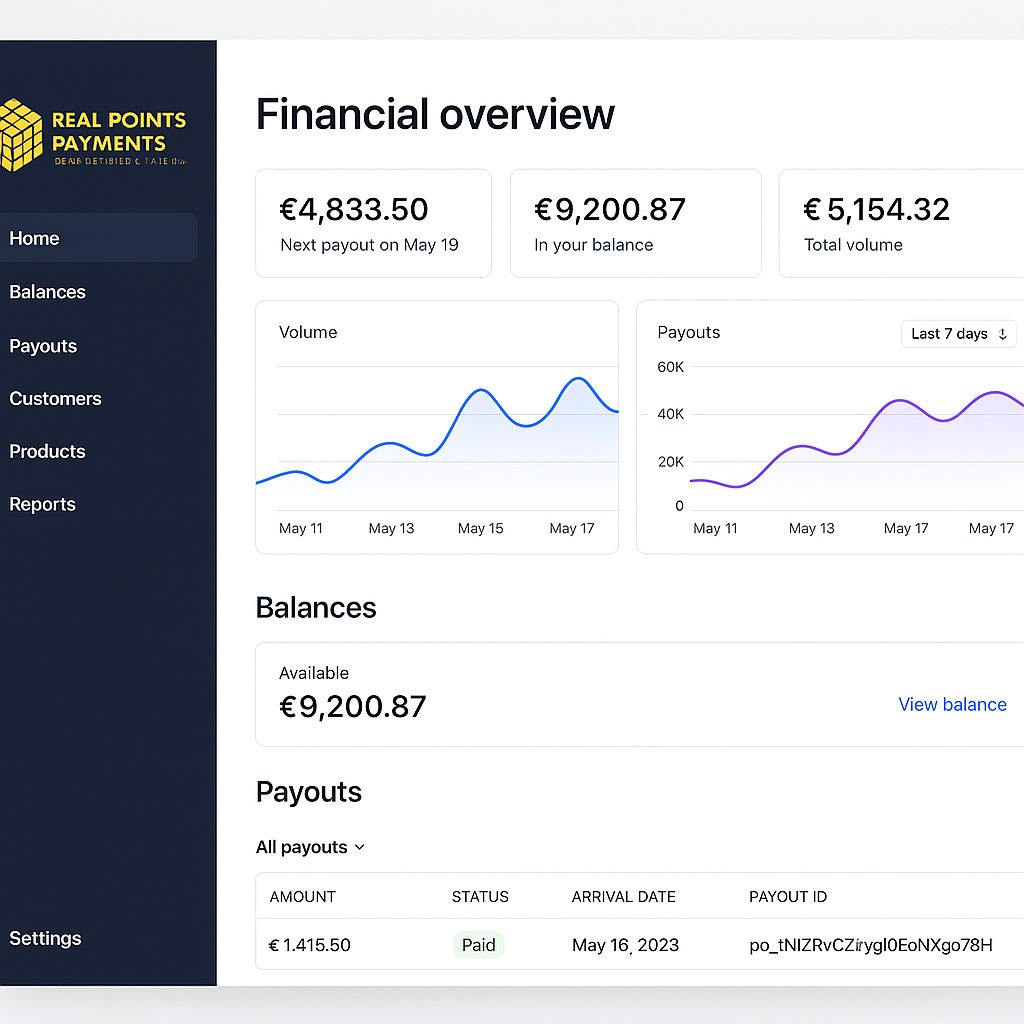Open the Last 7 days dropdown

click(958, 334)
